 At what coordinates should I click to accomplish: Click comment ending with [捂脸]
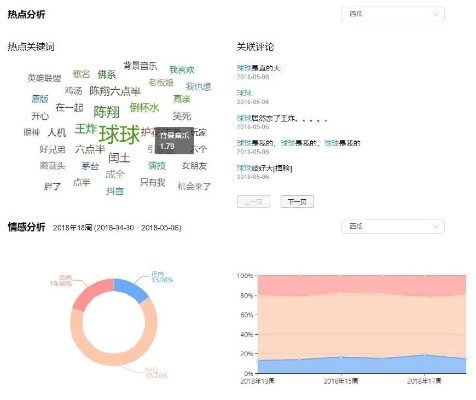coord(264,168)
